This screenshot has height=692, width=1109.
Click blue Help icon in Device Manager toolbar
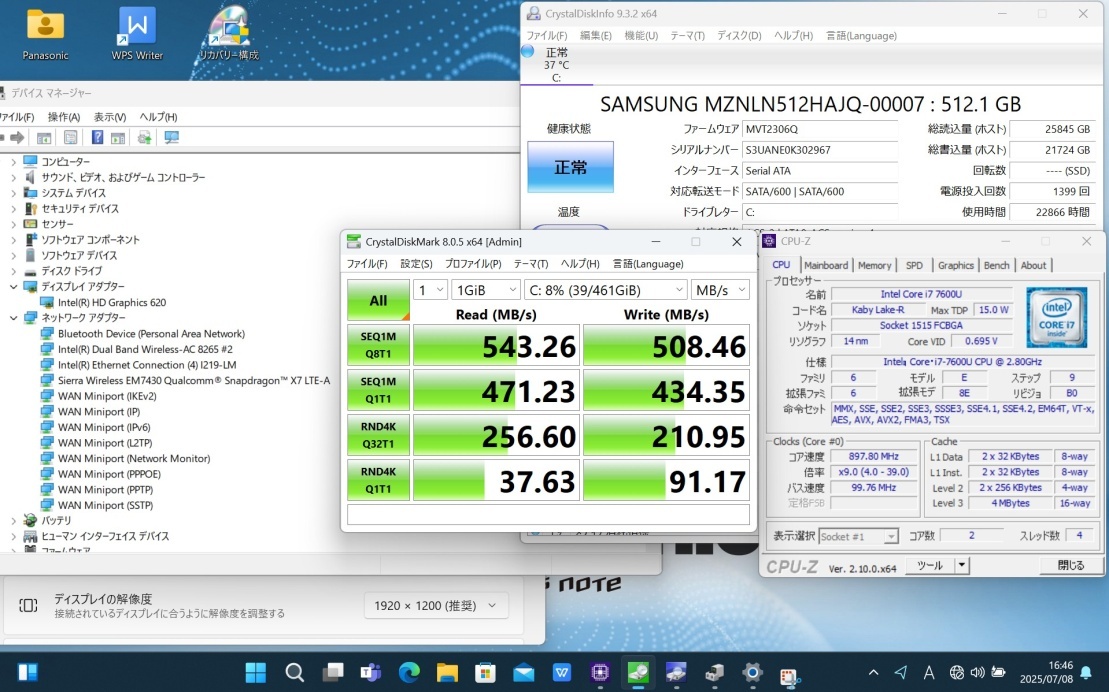pyautogui.click(x=98, y=138)
